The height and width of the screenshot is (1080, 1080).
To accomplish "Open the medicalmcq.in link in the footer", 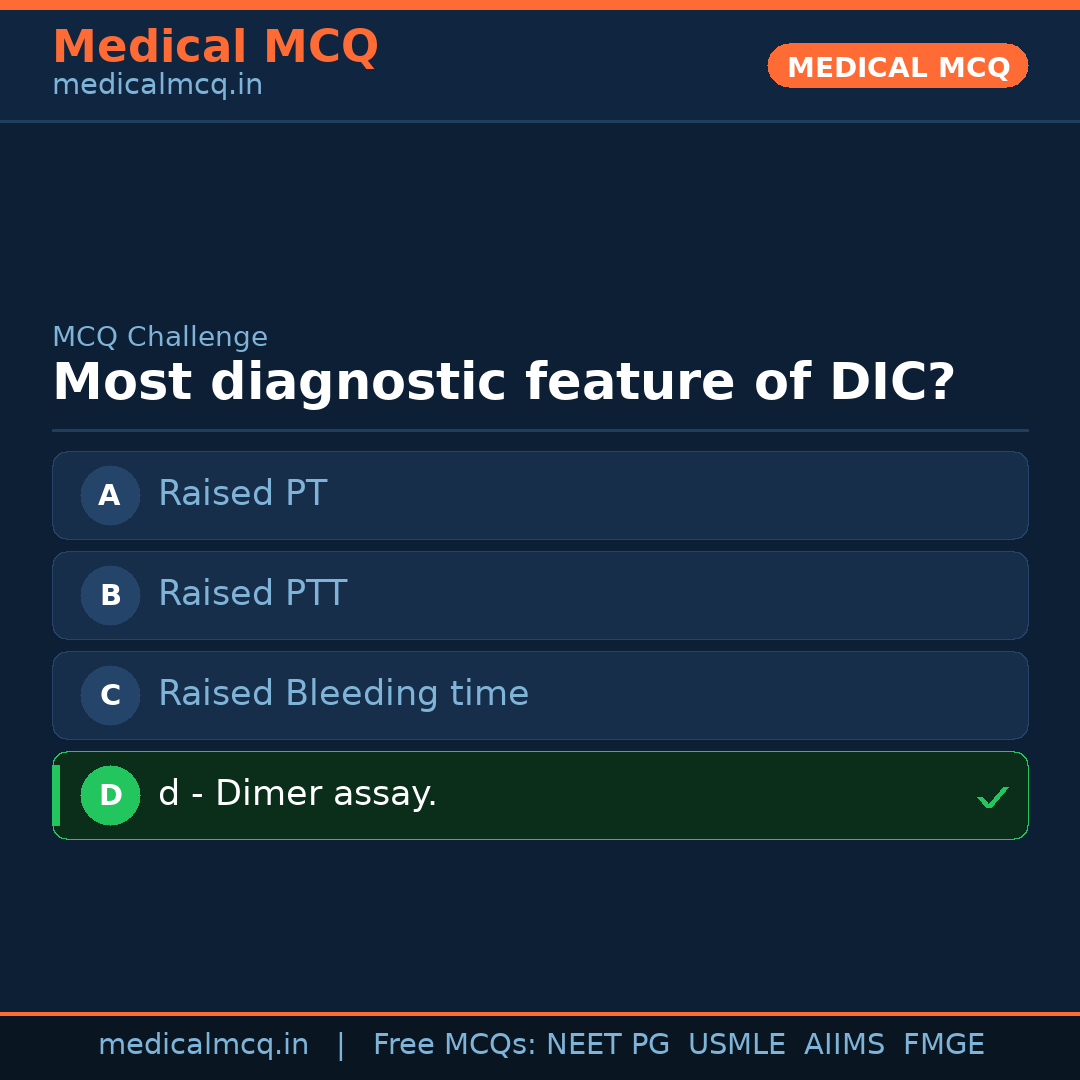I will point(204,1044).
